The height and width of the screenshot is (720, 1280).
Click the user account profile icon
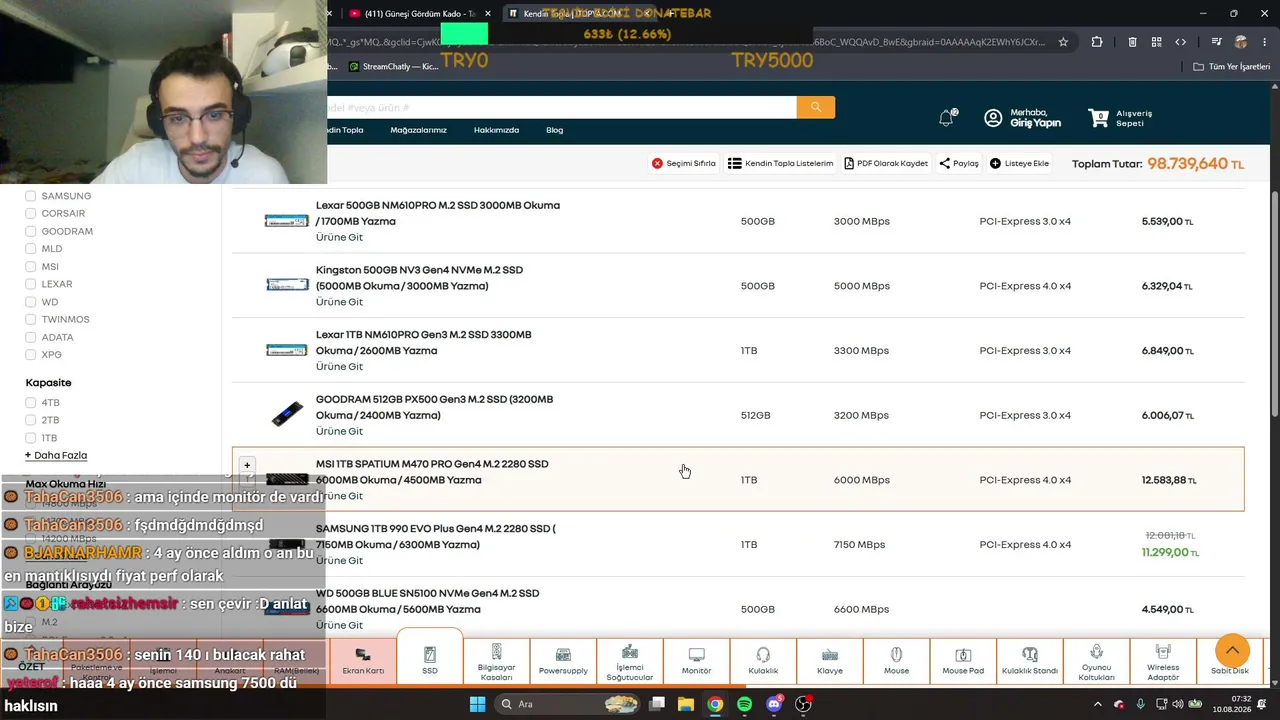point(993,118)
